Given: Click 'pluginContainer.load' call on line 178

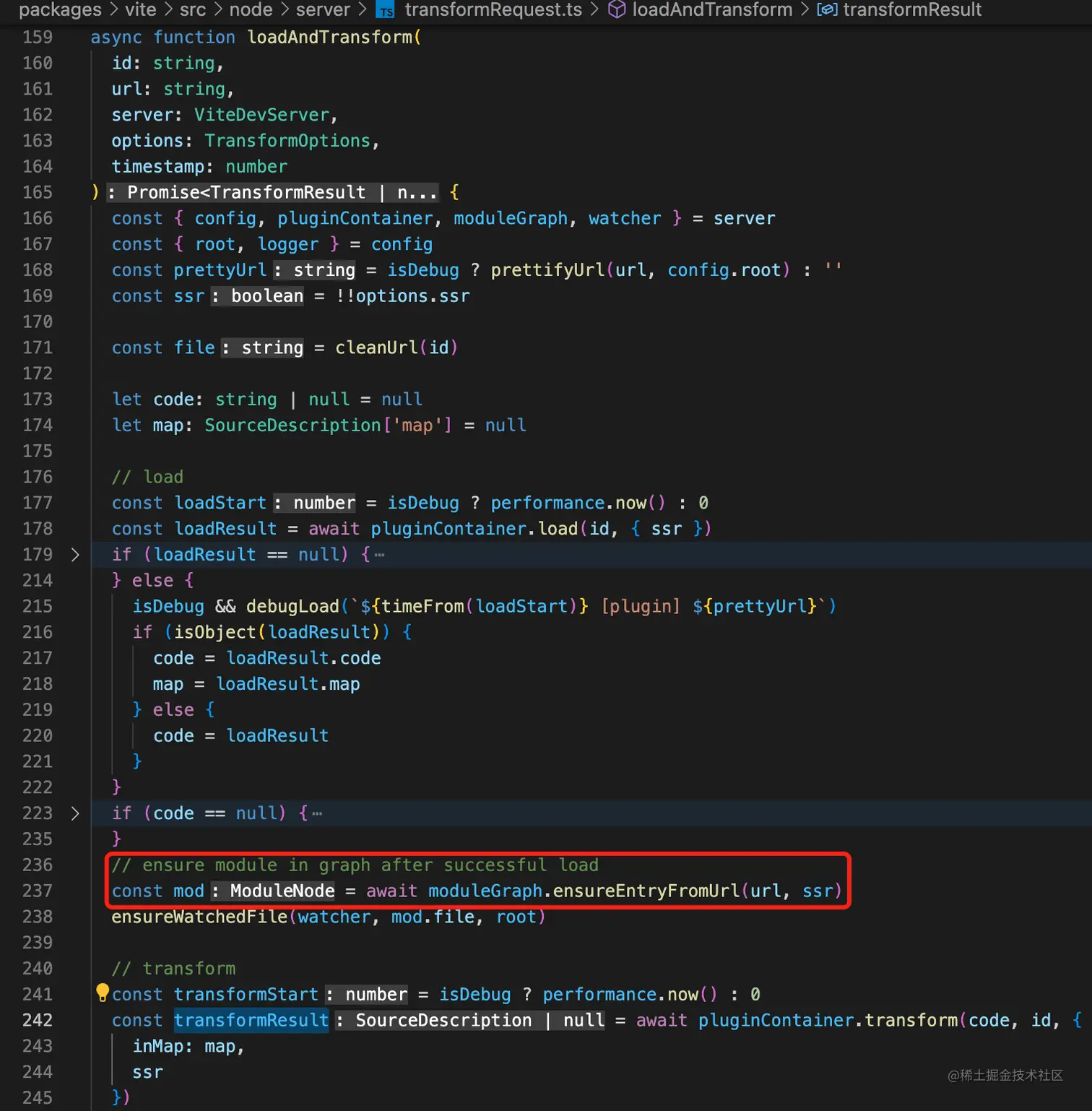Looking at the screenshot, I should click(x=474, y=529).
